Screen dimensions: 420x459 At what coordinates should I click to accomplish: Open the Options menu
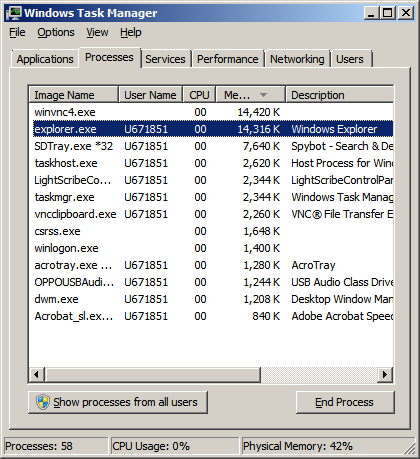(x=56, y=32)
